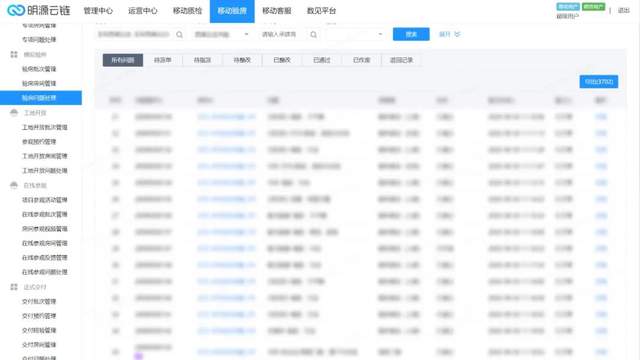Image resolution: width=640 pixels, height=360 pixels.
Task: Click the grid icon of the 模拟验房 section
Action: pos(14,54)
